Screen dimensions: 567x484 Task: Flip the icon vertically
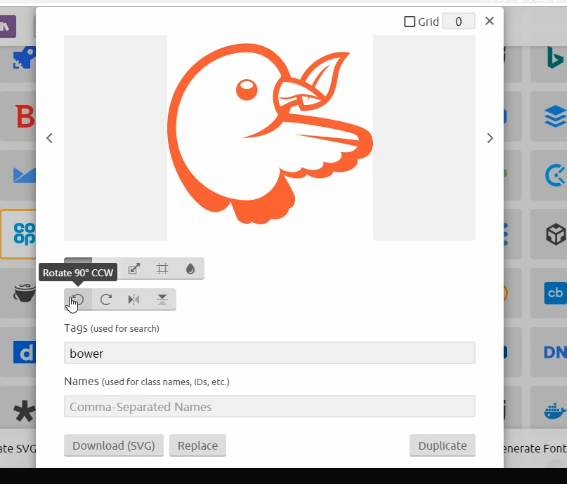pyautogui.click(x=162, y=300)
